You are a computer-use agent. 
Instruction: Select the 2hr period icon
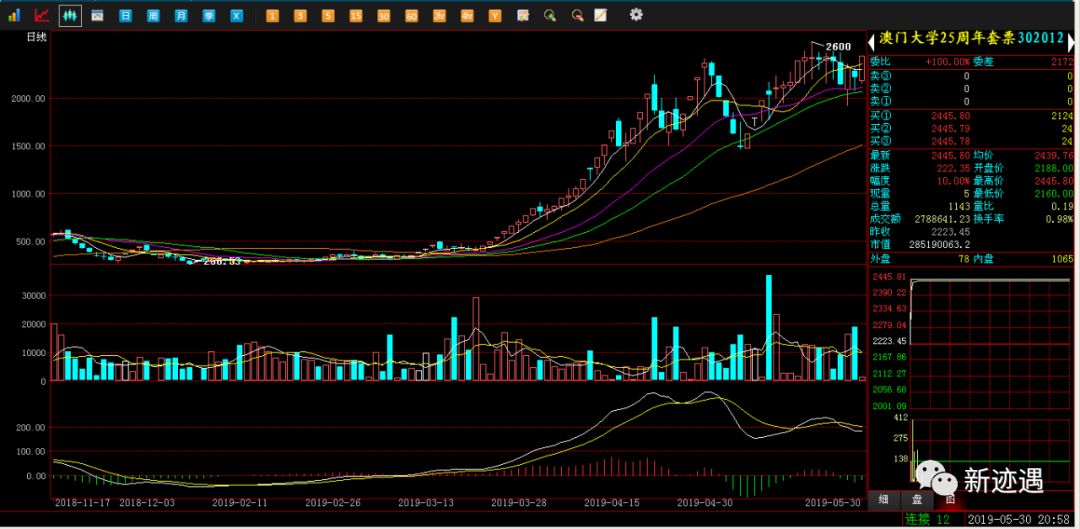439,15
